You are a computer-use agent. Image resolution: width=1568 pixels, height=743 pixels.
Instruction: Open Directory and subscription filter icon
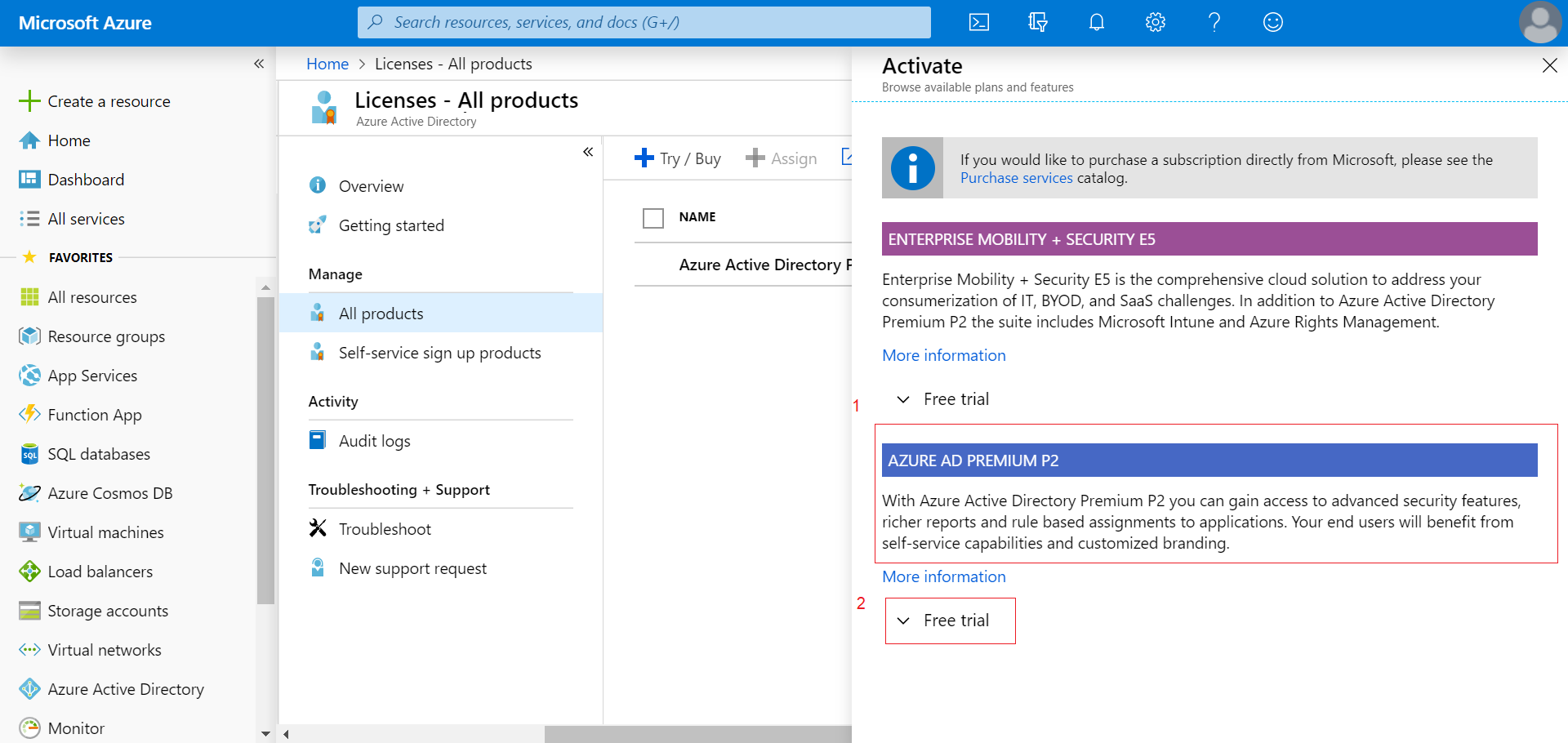point(1037,22)
